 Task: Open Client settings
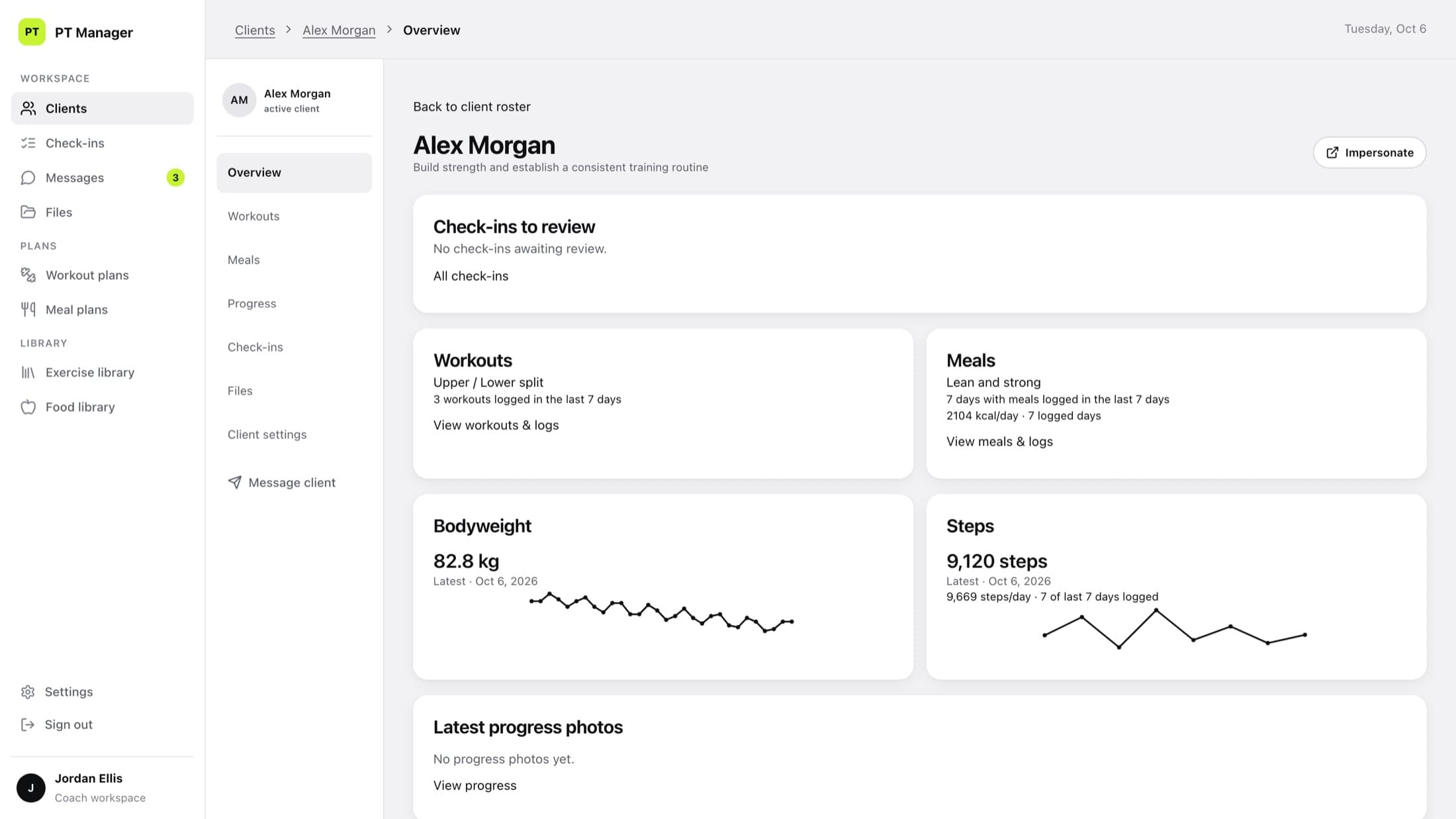click(x=294, y=434)
